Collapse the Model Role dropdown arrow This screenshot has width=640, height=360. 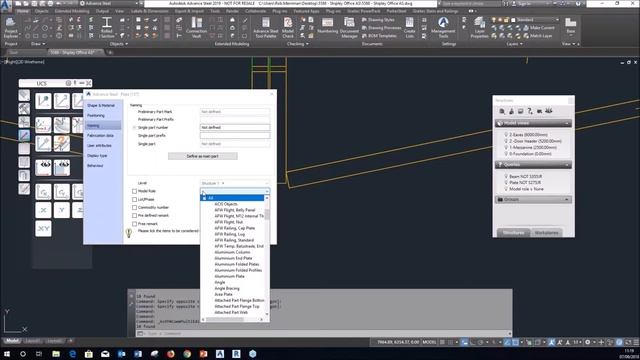pyautogui.click(x=267, y=191)
